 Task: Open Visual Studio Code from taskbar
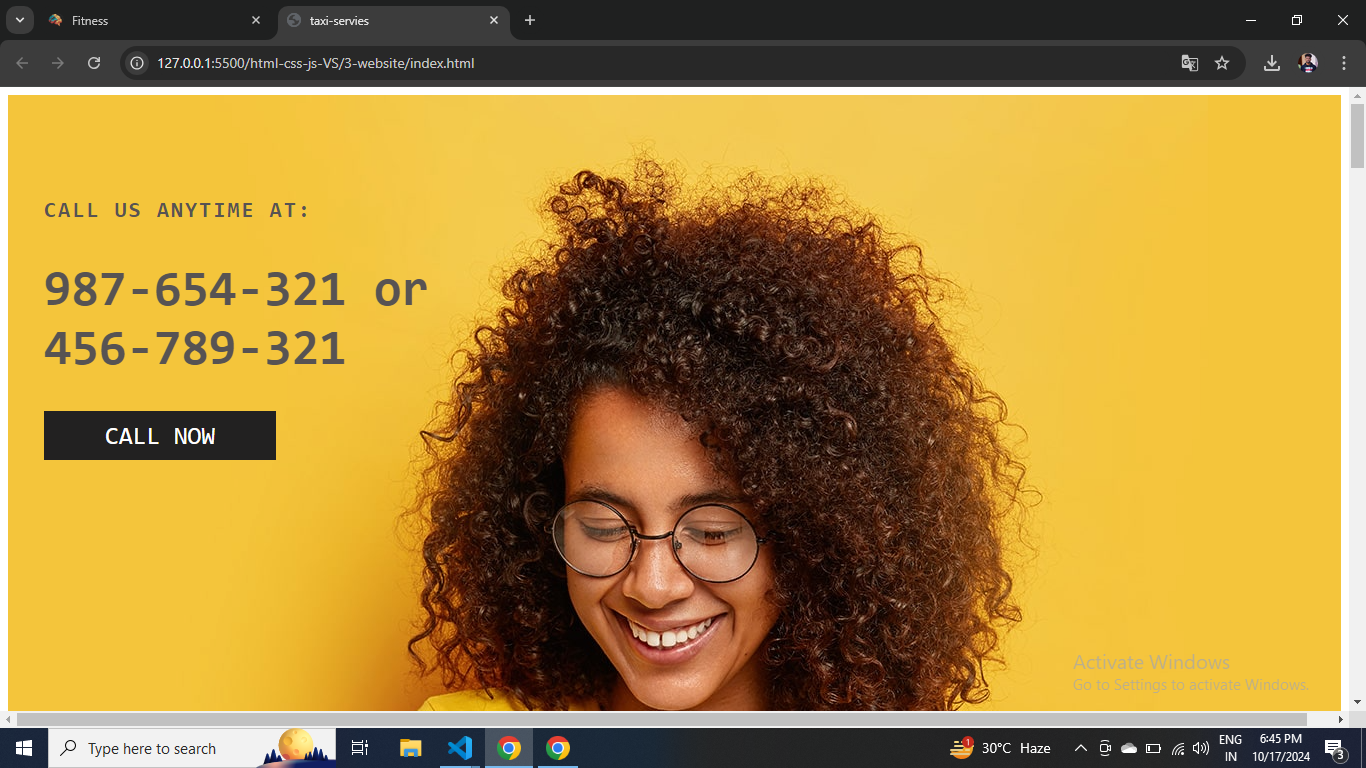point(460,748)
